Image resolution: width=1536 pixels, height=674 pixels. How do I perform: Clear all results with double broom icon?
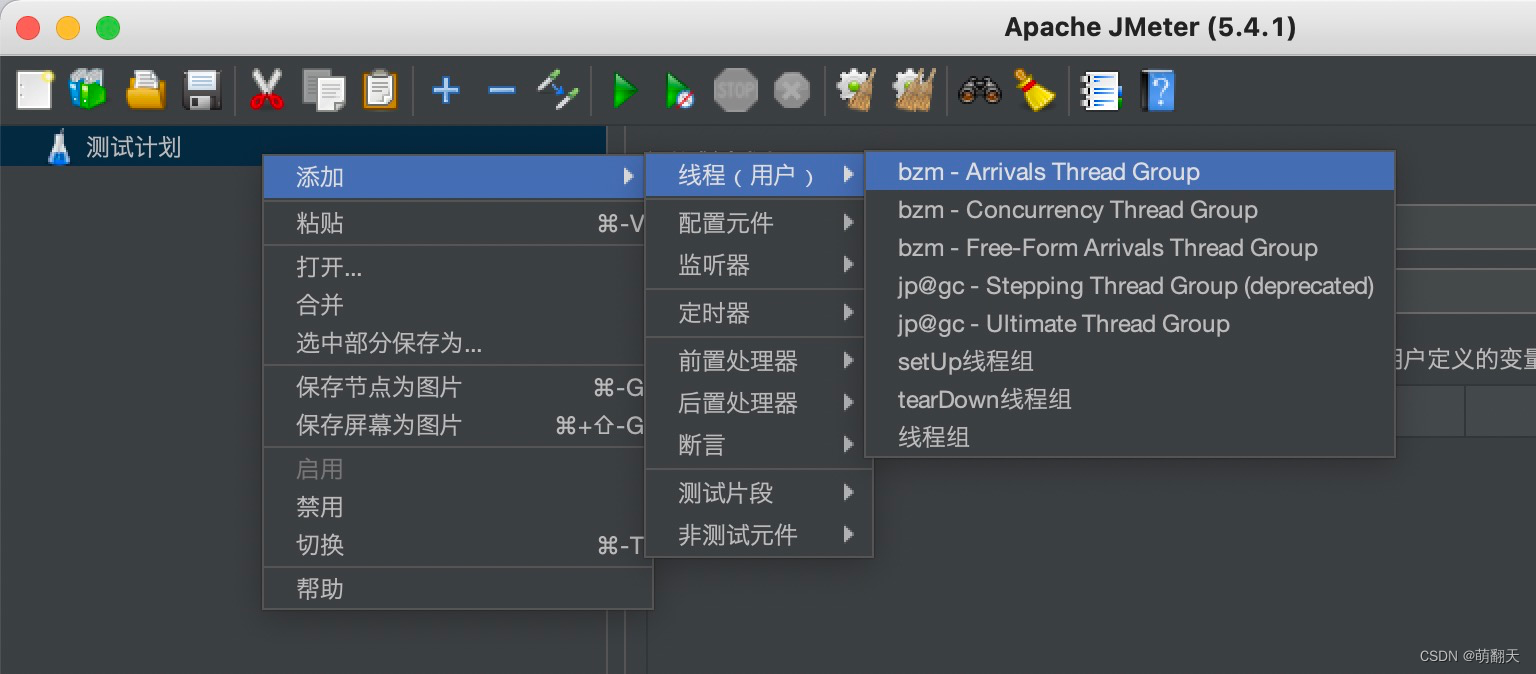point(914,90)
